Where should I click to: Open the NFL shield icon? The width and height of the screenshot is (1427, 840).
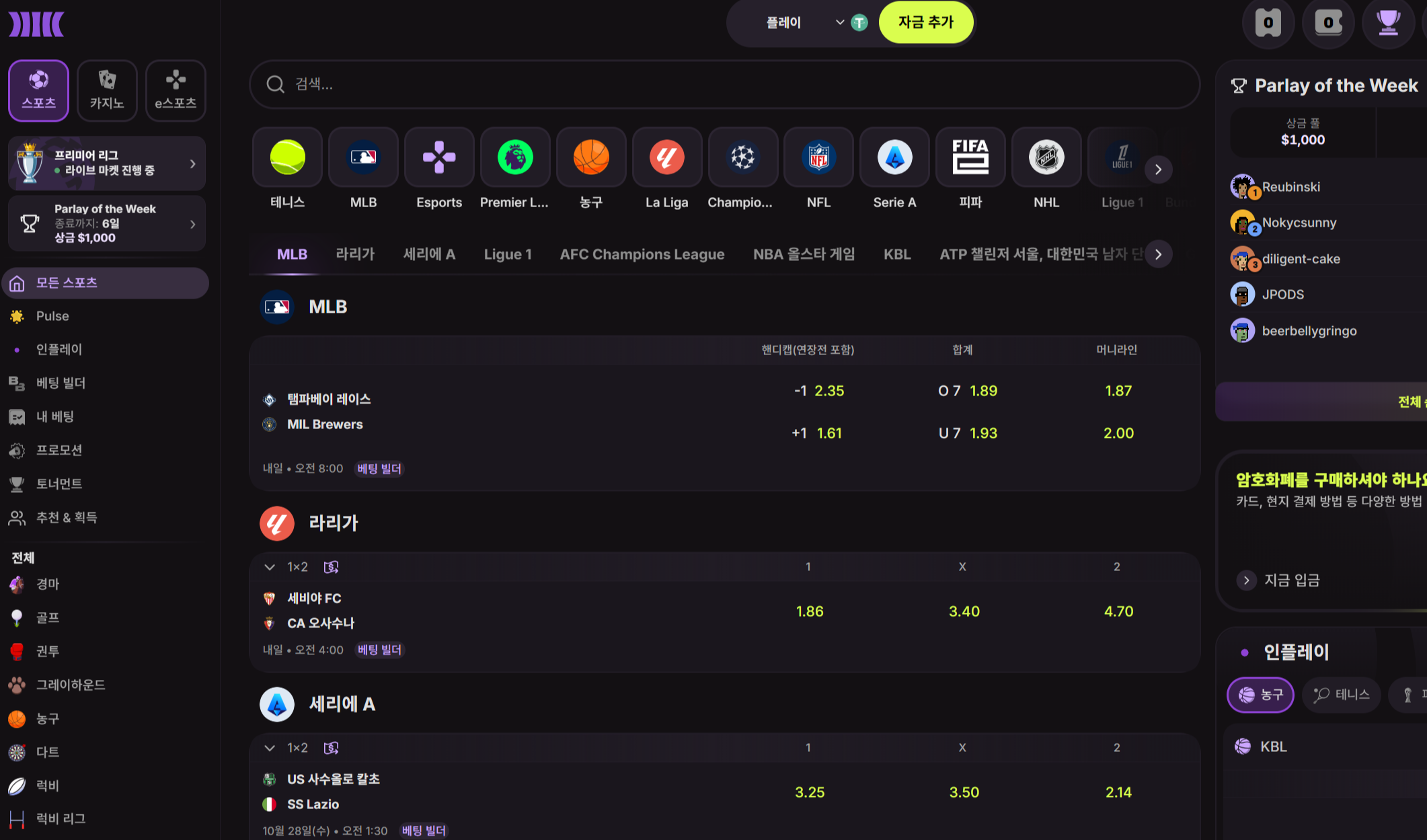tap(819, 157)
